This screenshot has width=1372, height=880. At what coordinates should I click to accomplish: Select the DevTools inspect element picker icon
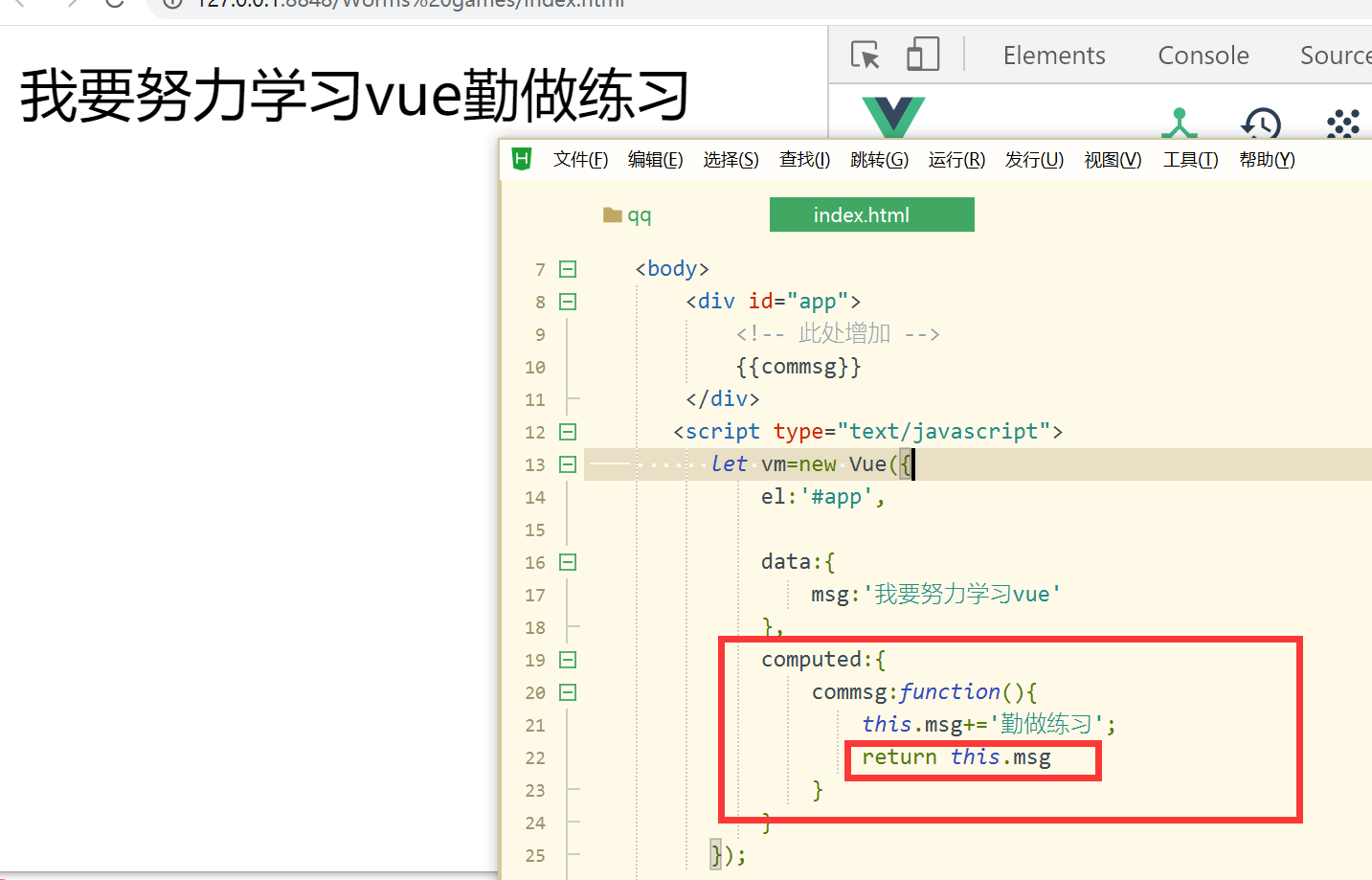click(x=866, y=55)
